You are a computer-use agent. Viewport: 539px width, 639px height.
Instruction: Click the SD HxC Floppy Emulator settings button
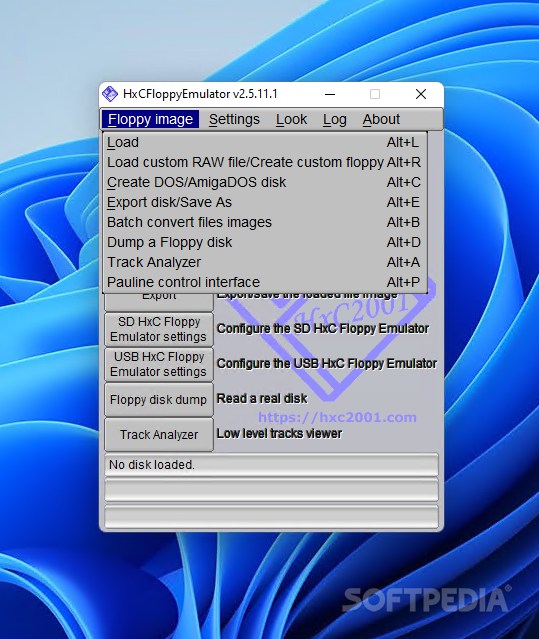(159, 329)
